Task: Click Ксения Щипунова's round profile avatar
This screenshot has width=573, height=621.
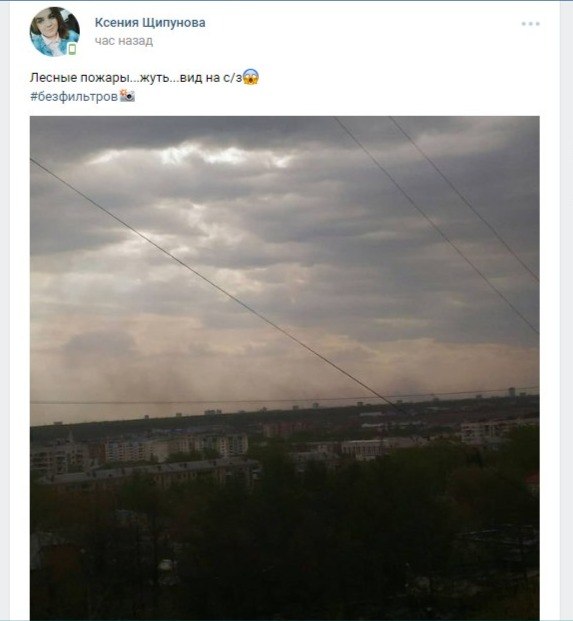Action: 55,31
